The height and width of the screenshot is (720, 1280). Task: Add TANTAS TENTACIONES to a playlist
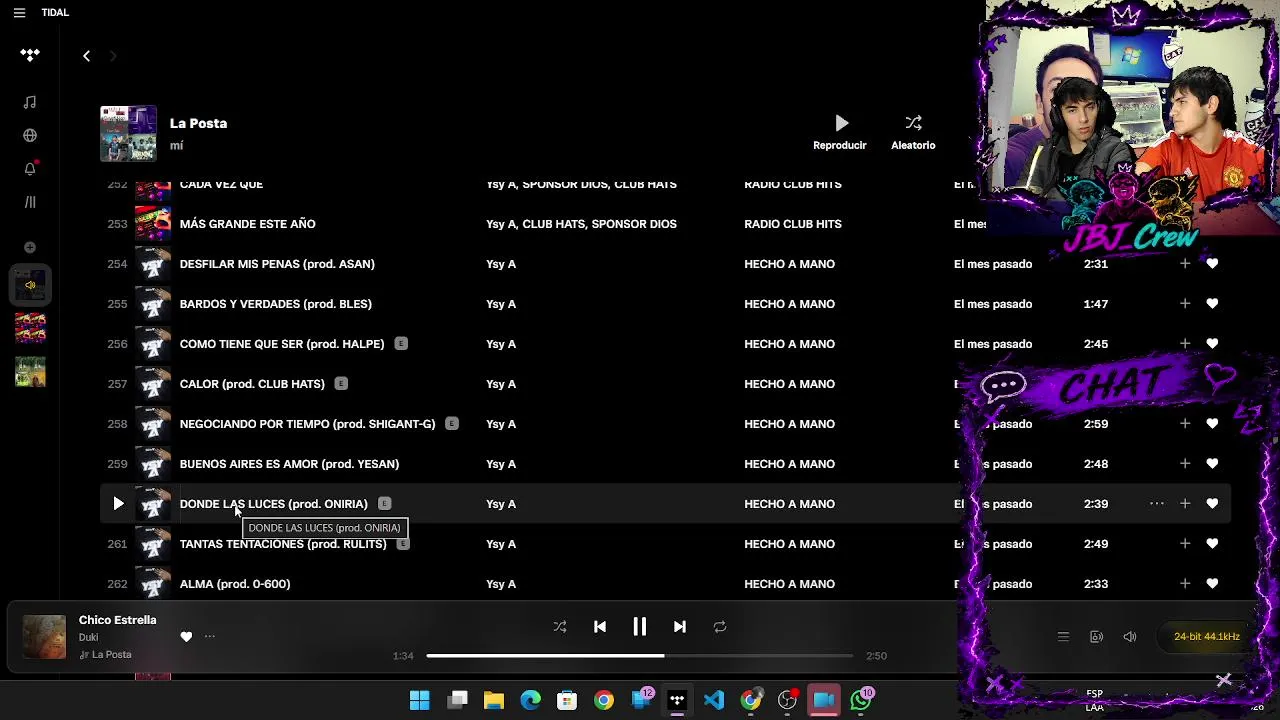(x=1185, y=544)
